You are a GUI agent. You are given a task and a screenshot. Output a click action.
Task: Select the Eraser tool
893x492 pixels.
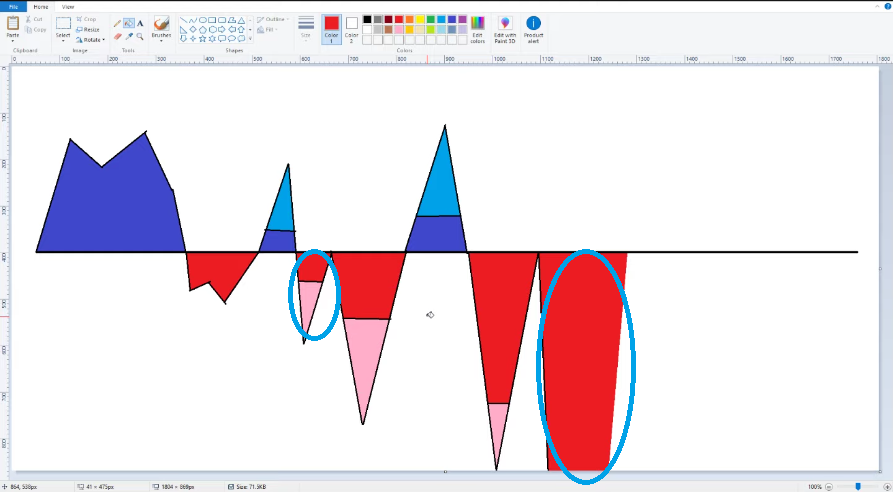117,36
